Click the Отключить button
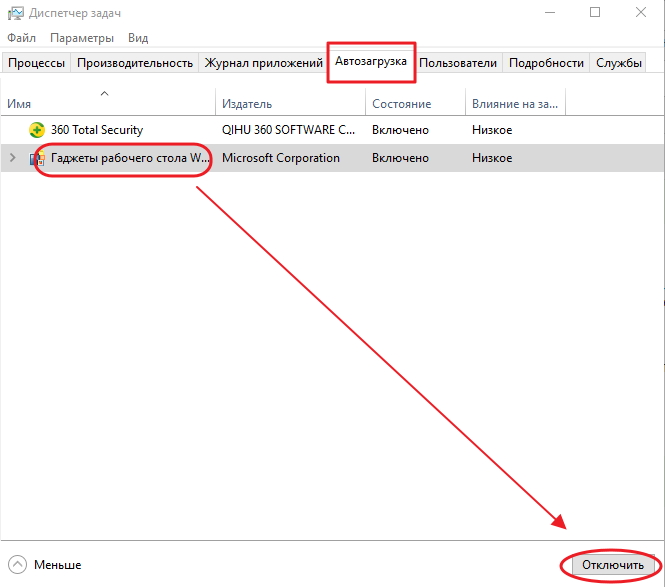Viewport: 665px width, 587px height. [x=612, y=565]
